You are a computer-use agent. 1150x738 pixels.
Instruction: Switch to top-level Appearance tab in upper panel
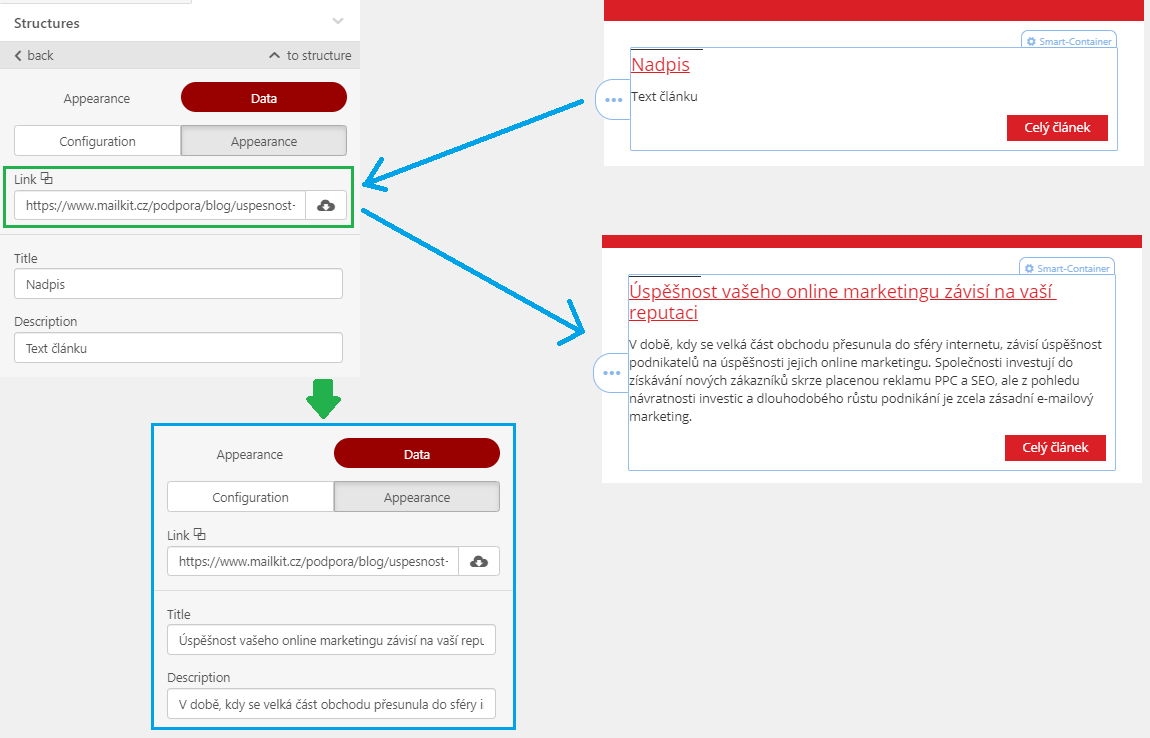point(97,98)
